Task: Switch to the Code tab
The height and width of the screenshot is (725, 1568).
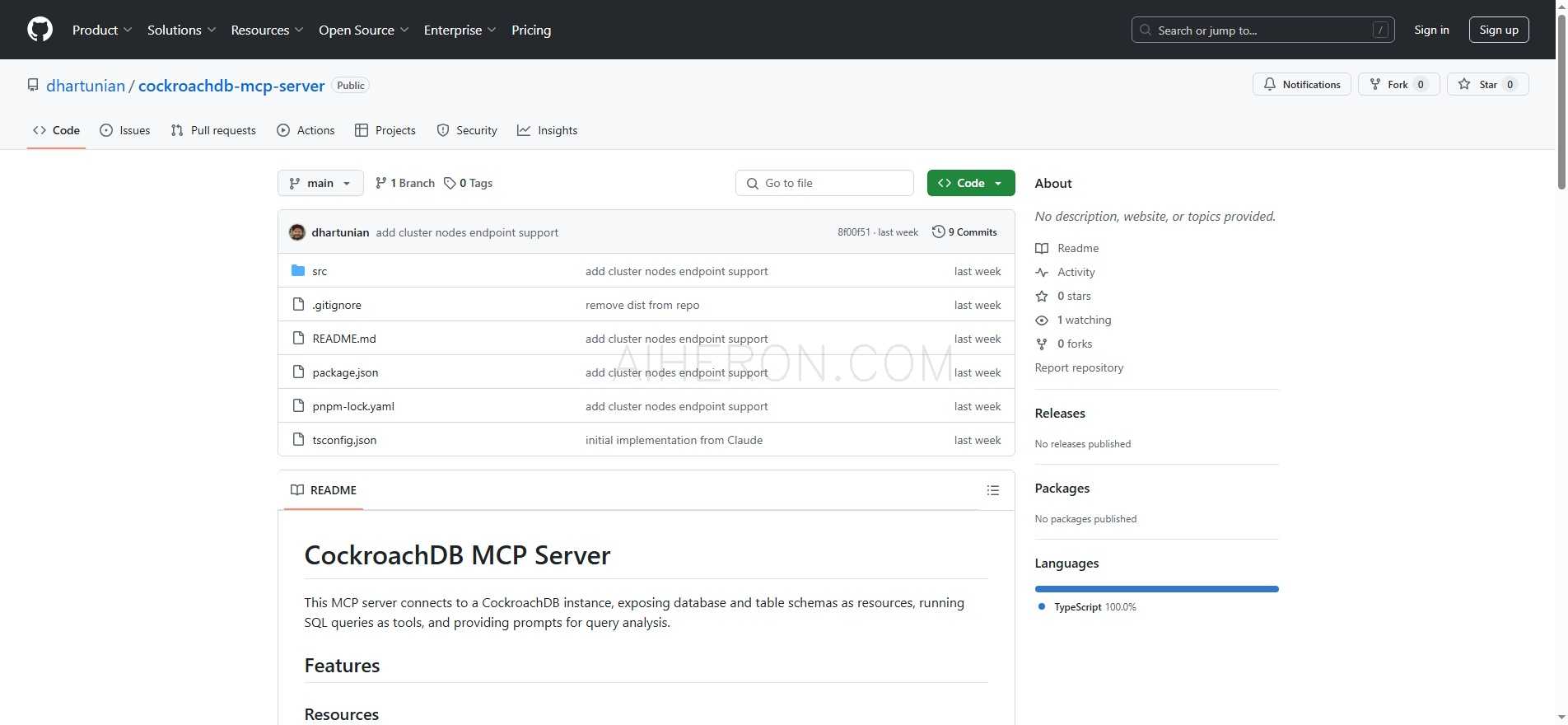Action: [56, 130]
